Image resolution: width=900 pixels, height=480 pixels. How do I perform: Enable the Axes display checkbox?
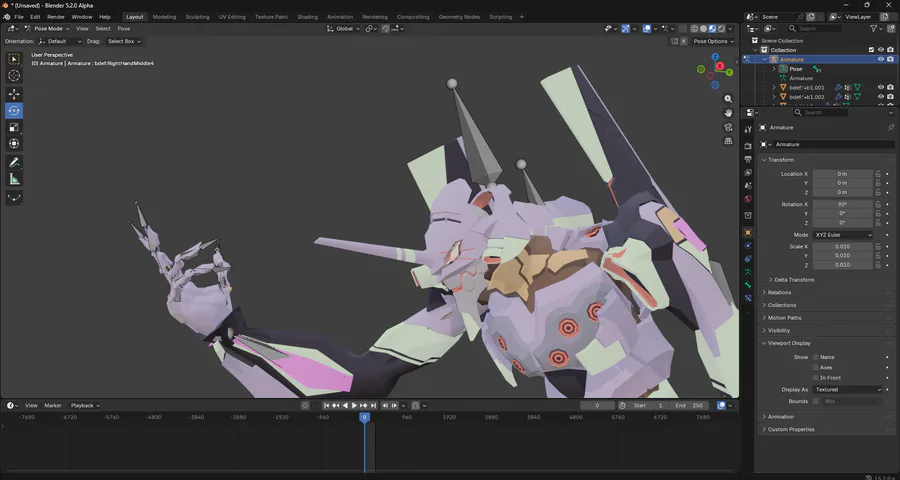(x=816, y=367)
